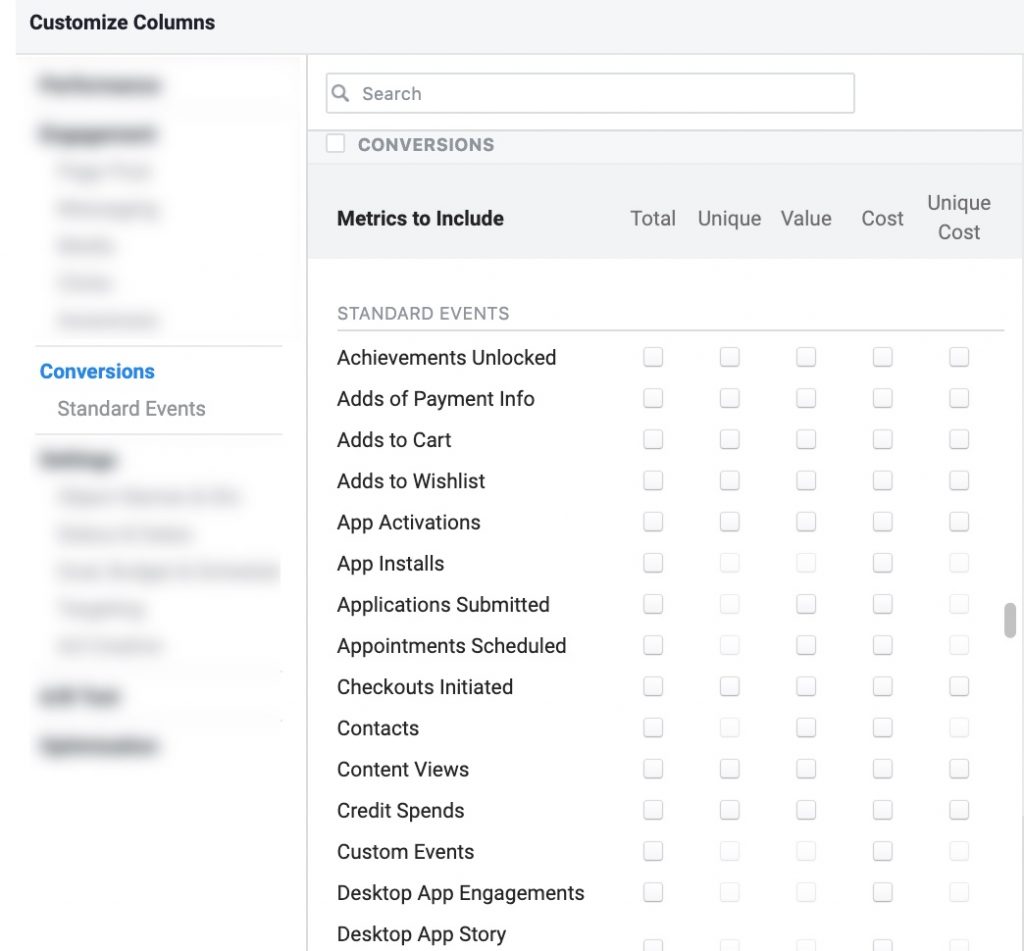Enable Total for App Installs
This screenshot has height=951, width=1024.
pyautogui.click(x=653, y=563)
